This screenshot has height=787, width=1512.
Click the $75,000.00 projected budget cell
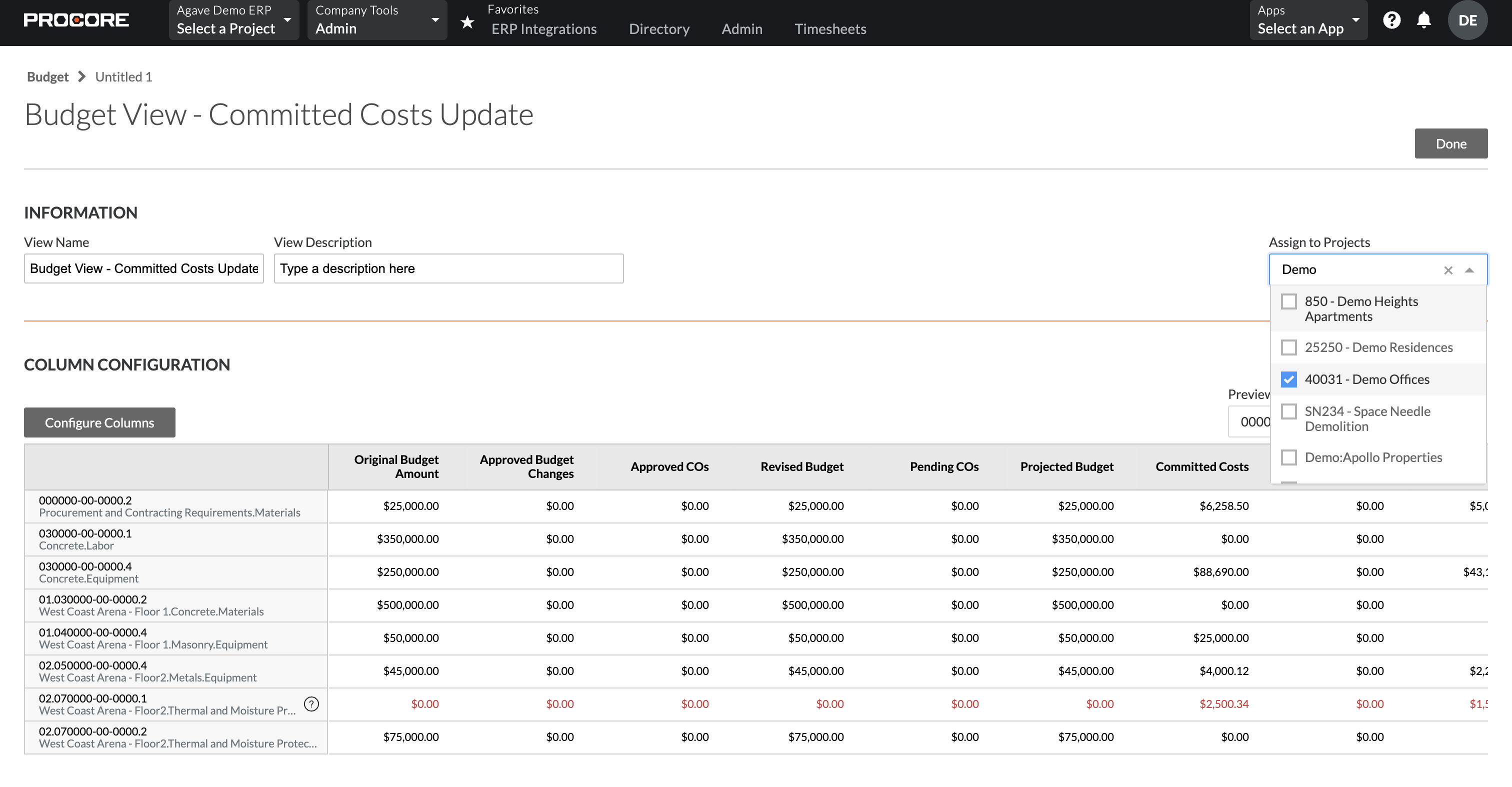click(1086, 736)
